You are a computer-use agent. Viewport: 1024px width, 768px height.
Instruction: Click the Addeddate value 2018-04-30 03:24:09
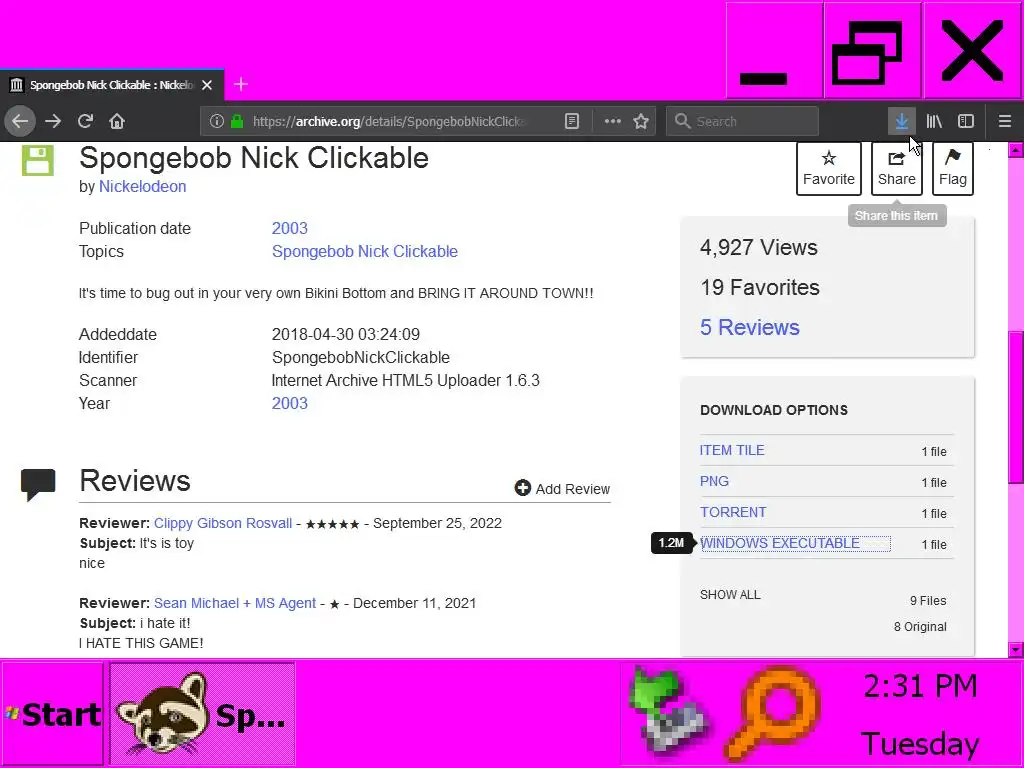pos(345,334)
